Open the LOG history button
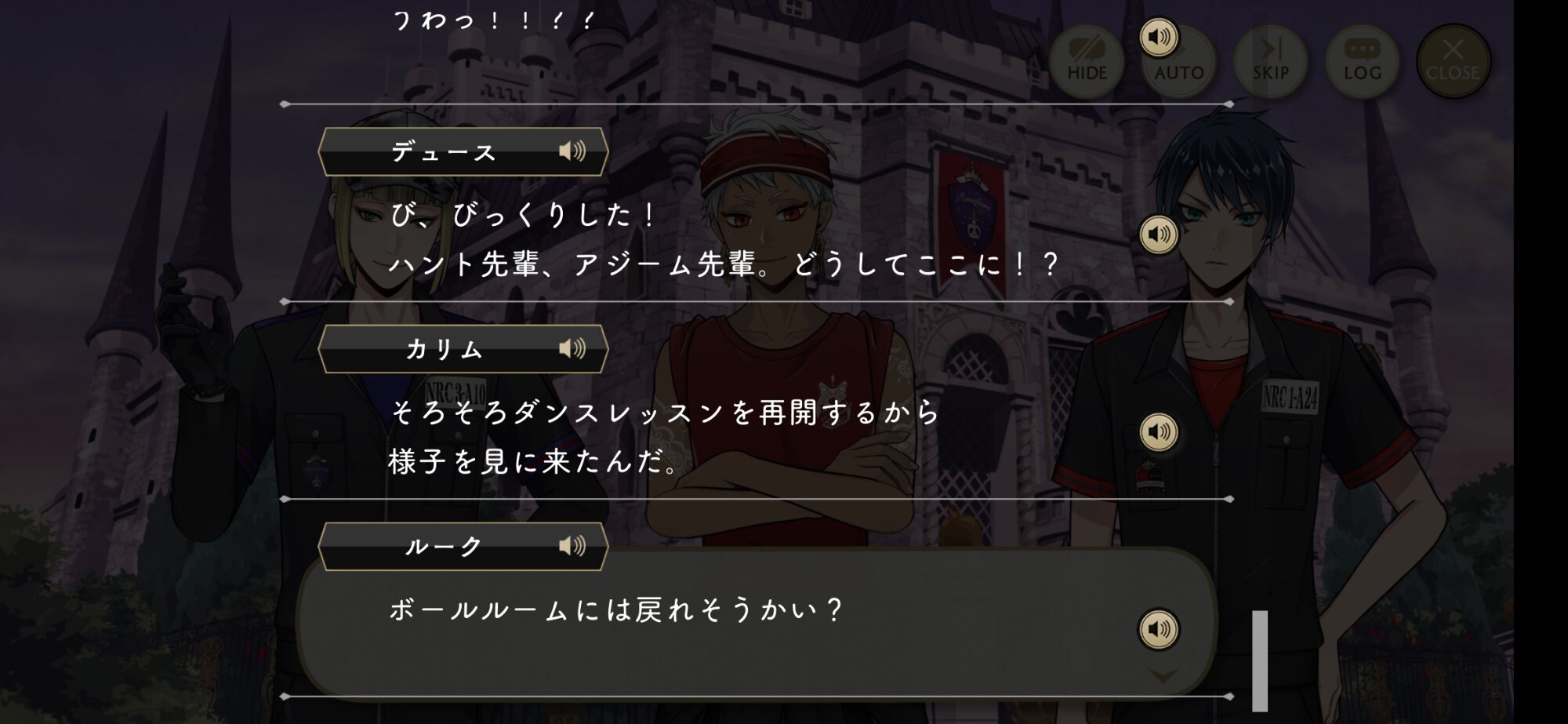Image resolution: width=1568 pixels, height=724 pixels. 1362,61
